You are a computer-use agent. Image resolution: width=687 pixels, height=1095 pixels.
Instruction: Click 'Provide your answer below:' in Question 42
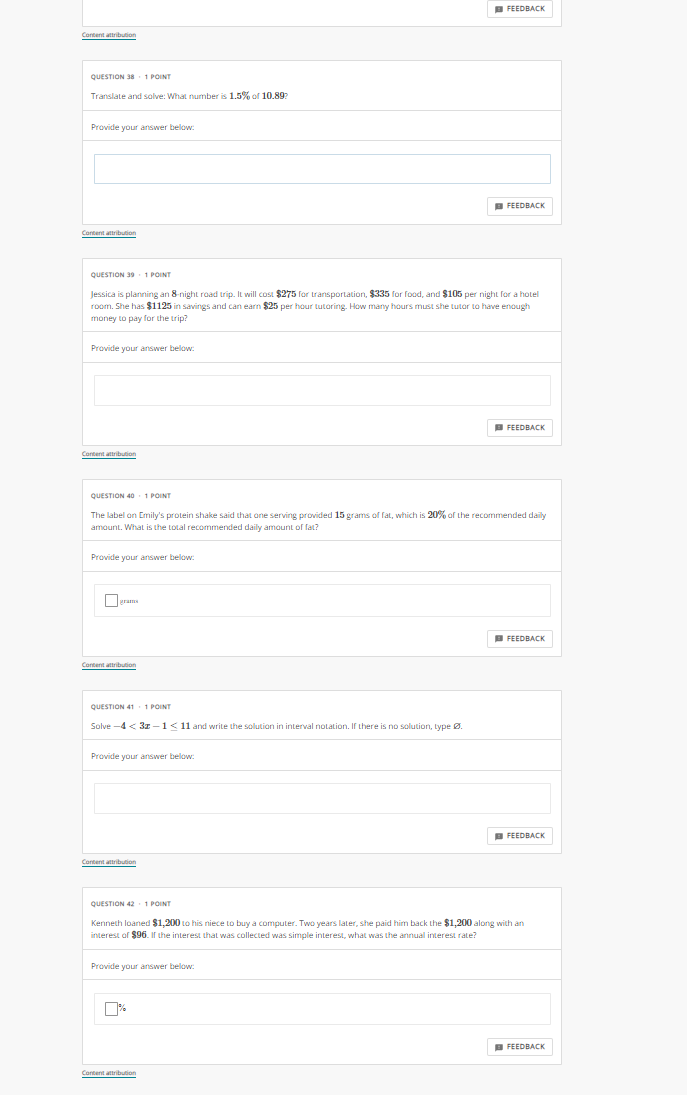pyautogui.click(x=142, y=967)
